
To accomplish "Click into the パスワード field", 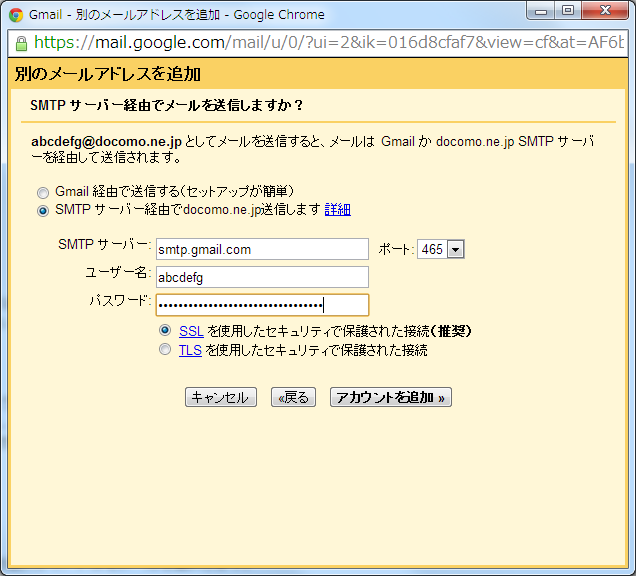I will click(262, 305).
